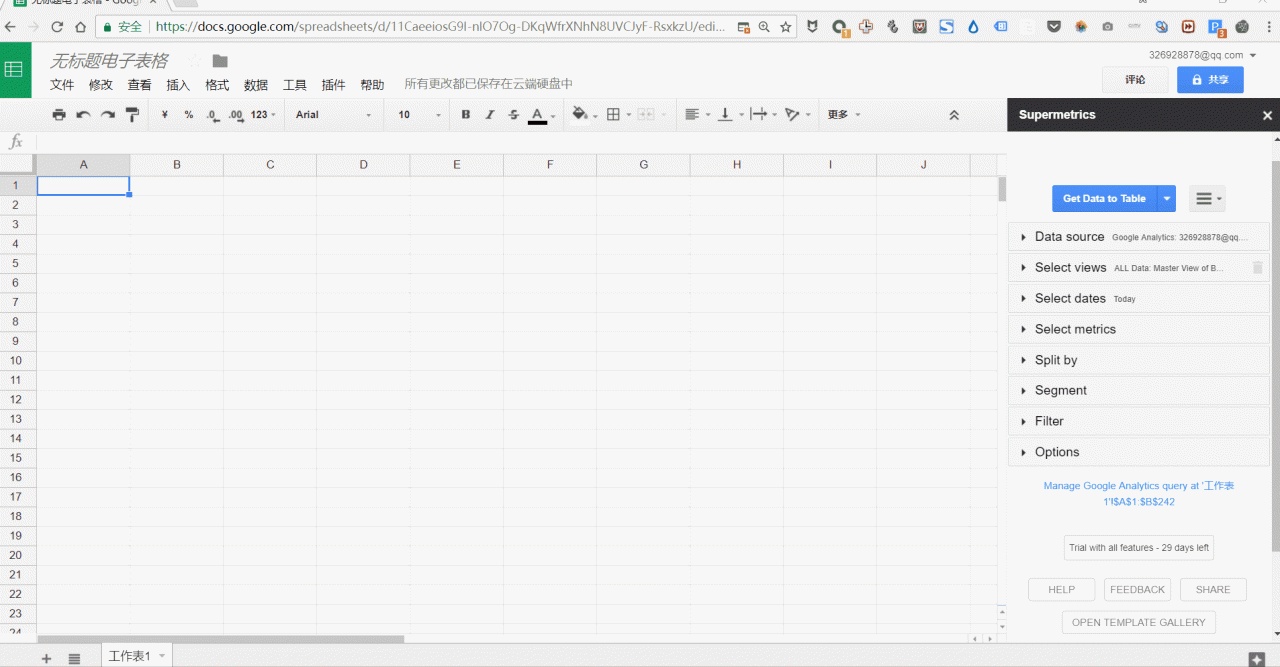Image resolution: width=1280 pixels, height=667 pixels.
Task: Click the paint format roller icon
Action: (132, 115)
